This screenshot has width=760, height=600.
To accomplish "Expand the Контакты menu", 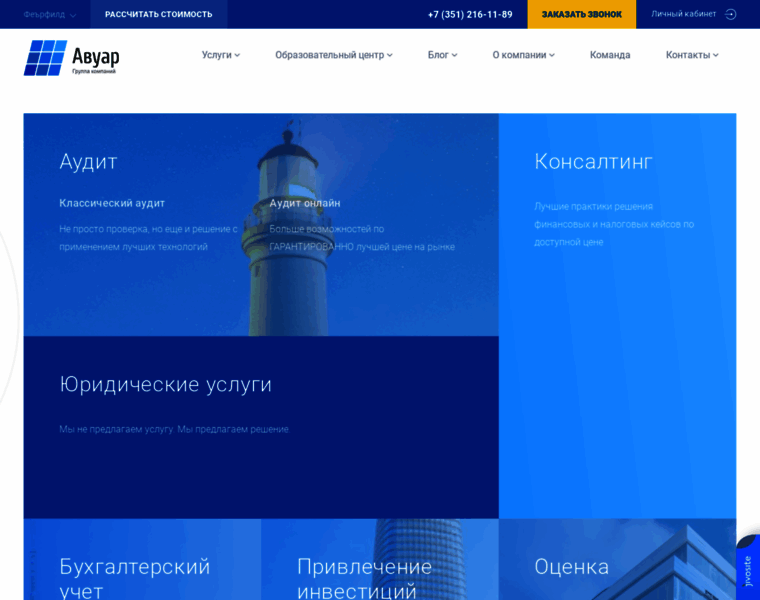I will [692, 55].
